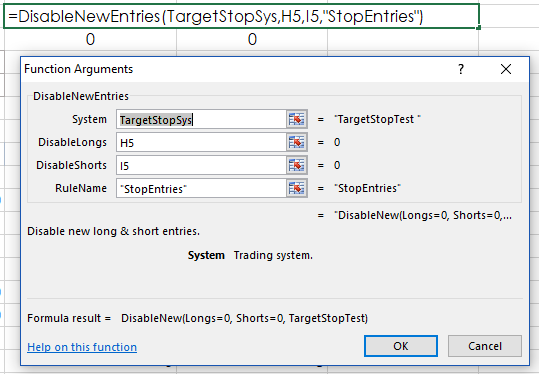The width and height of the screenshot is (539, 374).
Task: Click the System argument label
Action: click(89, 119)
